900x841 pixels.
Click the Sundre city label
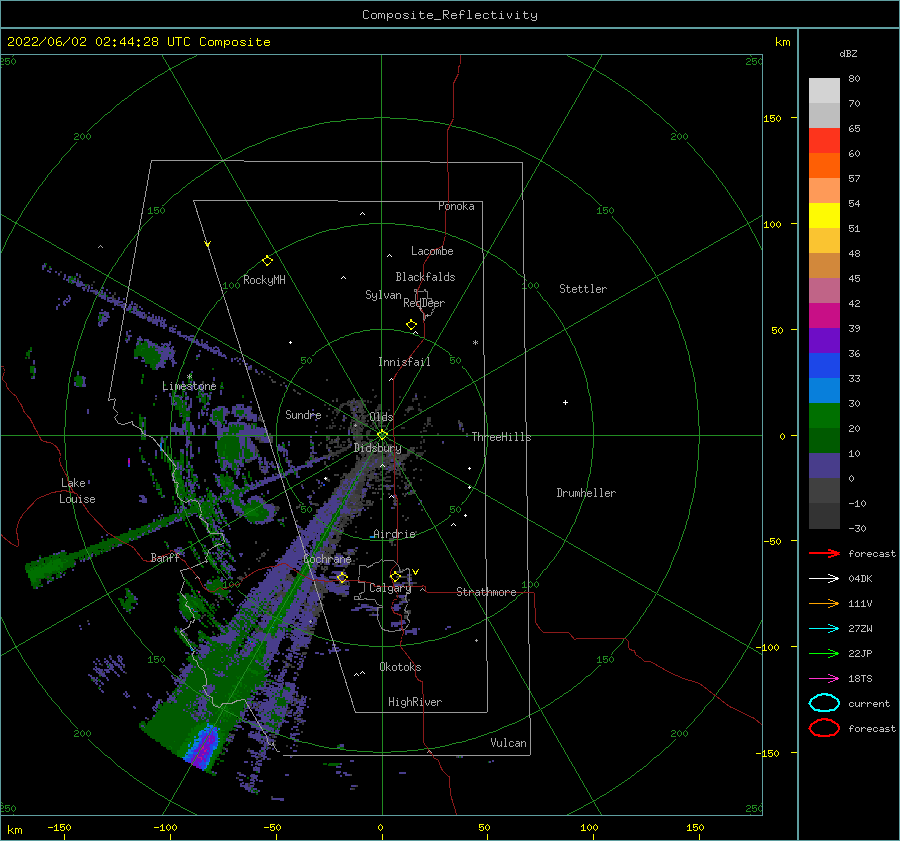pos(303,414)
